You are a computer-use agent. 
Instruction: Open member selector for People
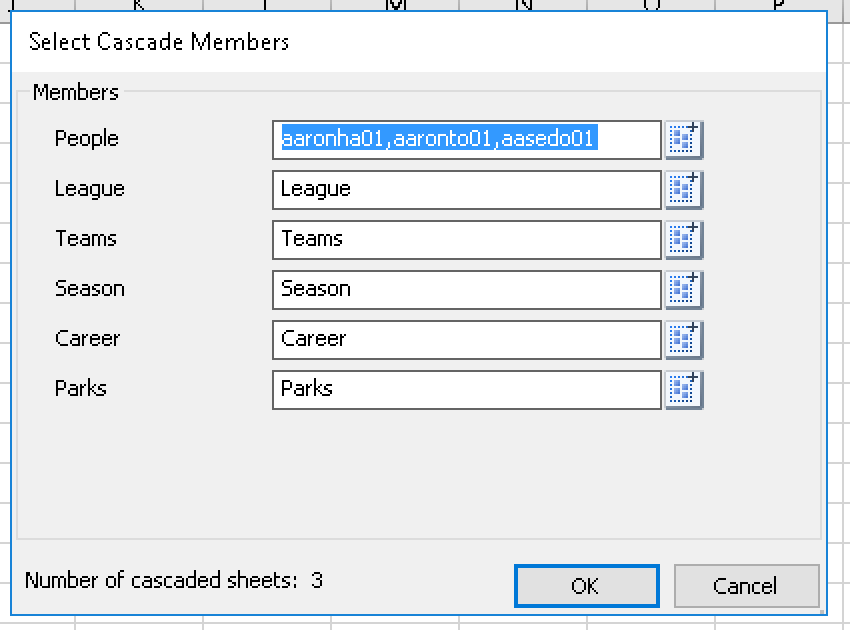[x=684, y=140]
